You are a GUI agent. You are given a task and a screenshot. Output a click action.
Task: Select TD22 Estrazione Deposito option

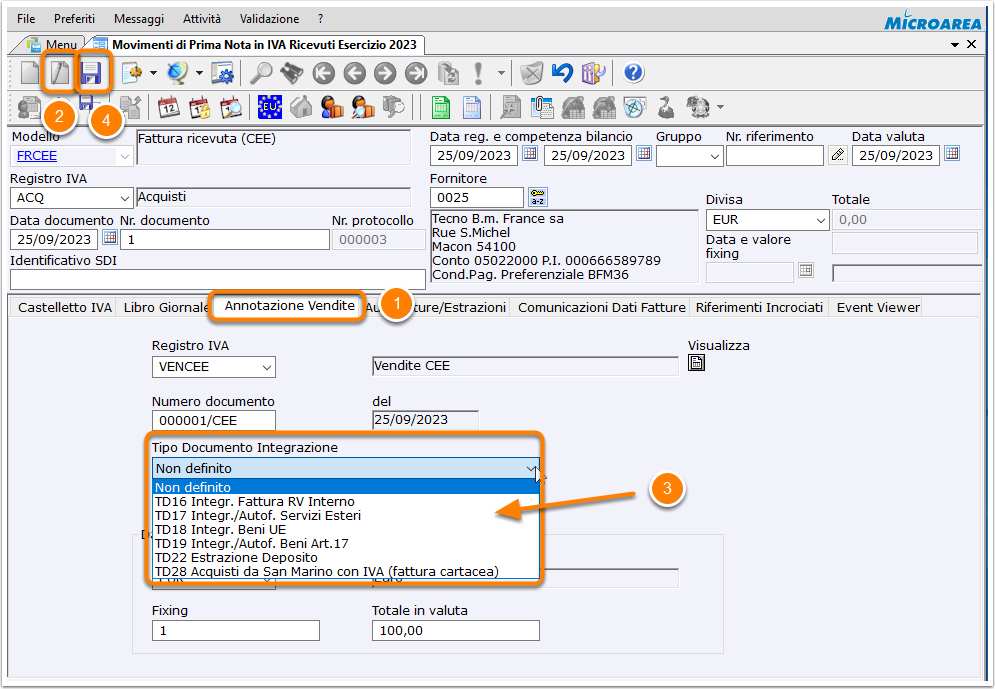346,557
